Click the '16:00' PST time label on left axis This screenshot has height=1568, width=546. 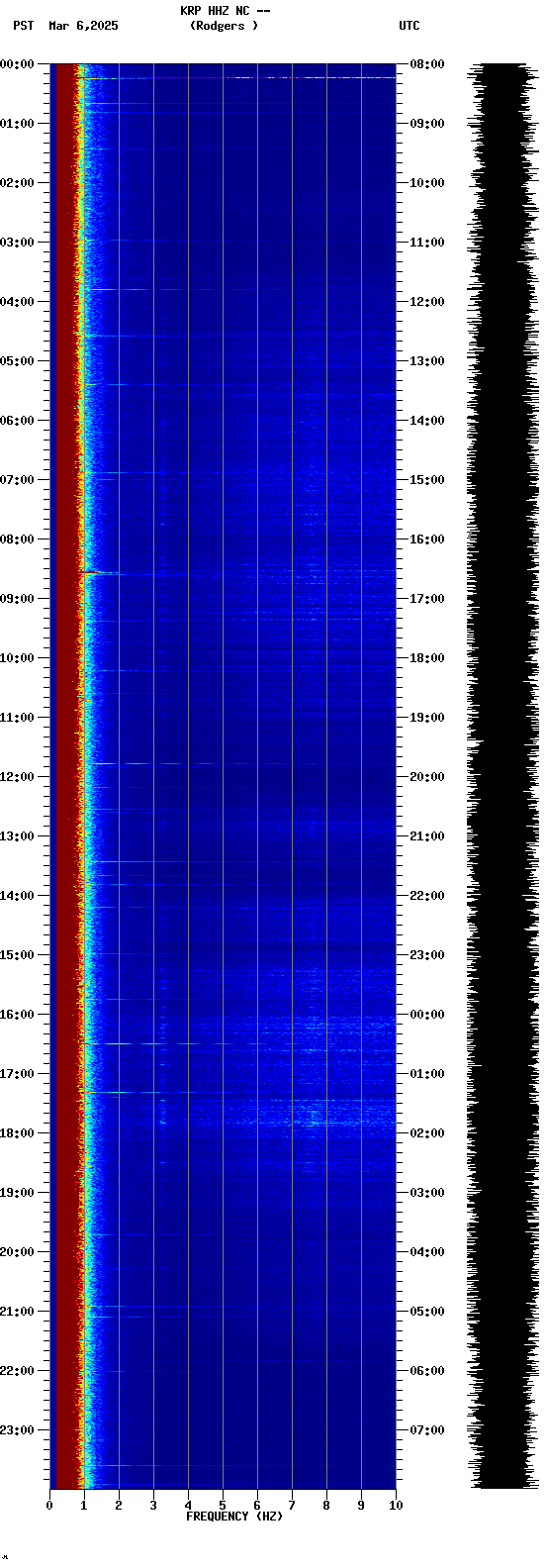[18, 1015]
